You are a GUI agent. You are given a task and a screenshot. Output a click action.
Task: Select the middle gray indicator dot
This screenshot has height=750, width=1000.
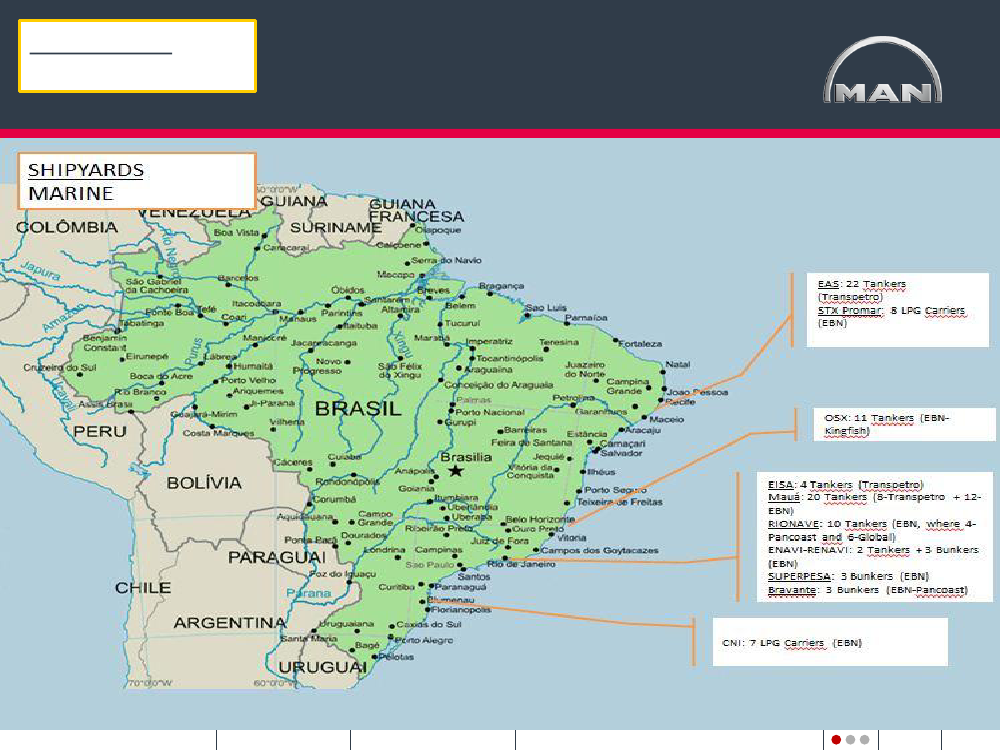[x=850, y=740]
